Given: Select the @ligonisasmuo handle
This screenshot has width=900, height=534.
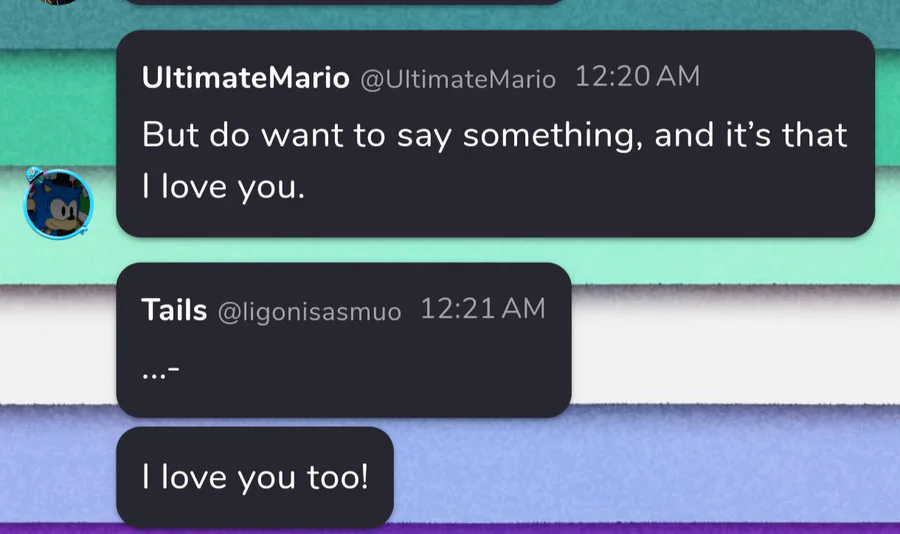Looking at the screenshot, I should (x=309, y=312).
